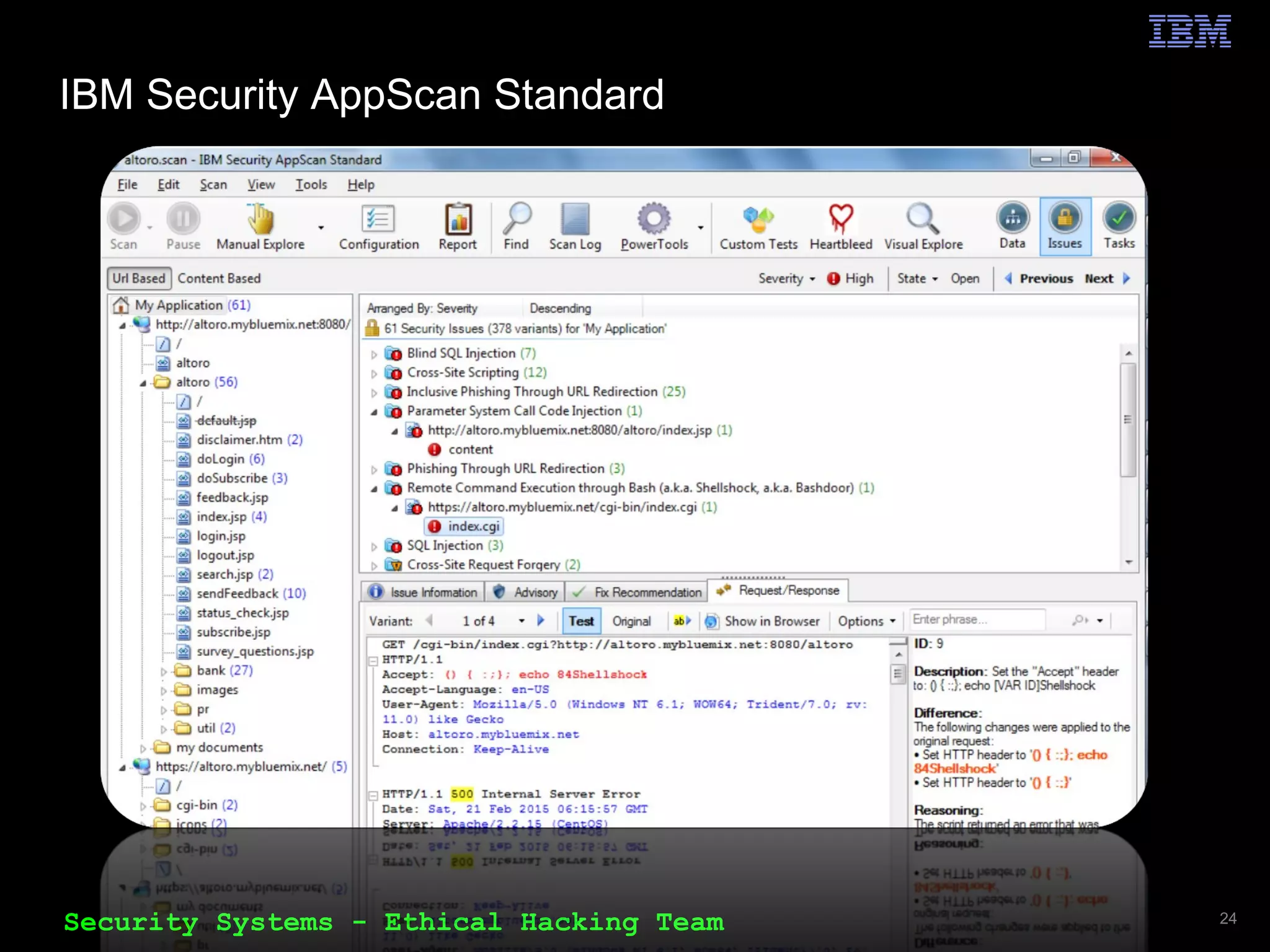Switch to Issue Information tab
Screen dimensions: 1270x952
click(423, 592)
